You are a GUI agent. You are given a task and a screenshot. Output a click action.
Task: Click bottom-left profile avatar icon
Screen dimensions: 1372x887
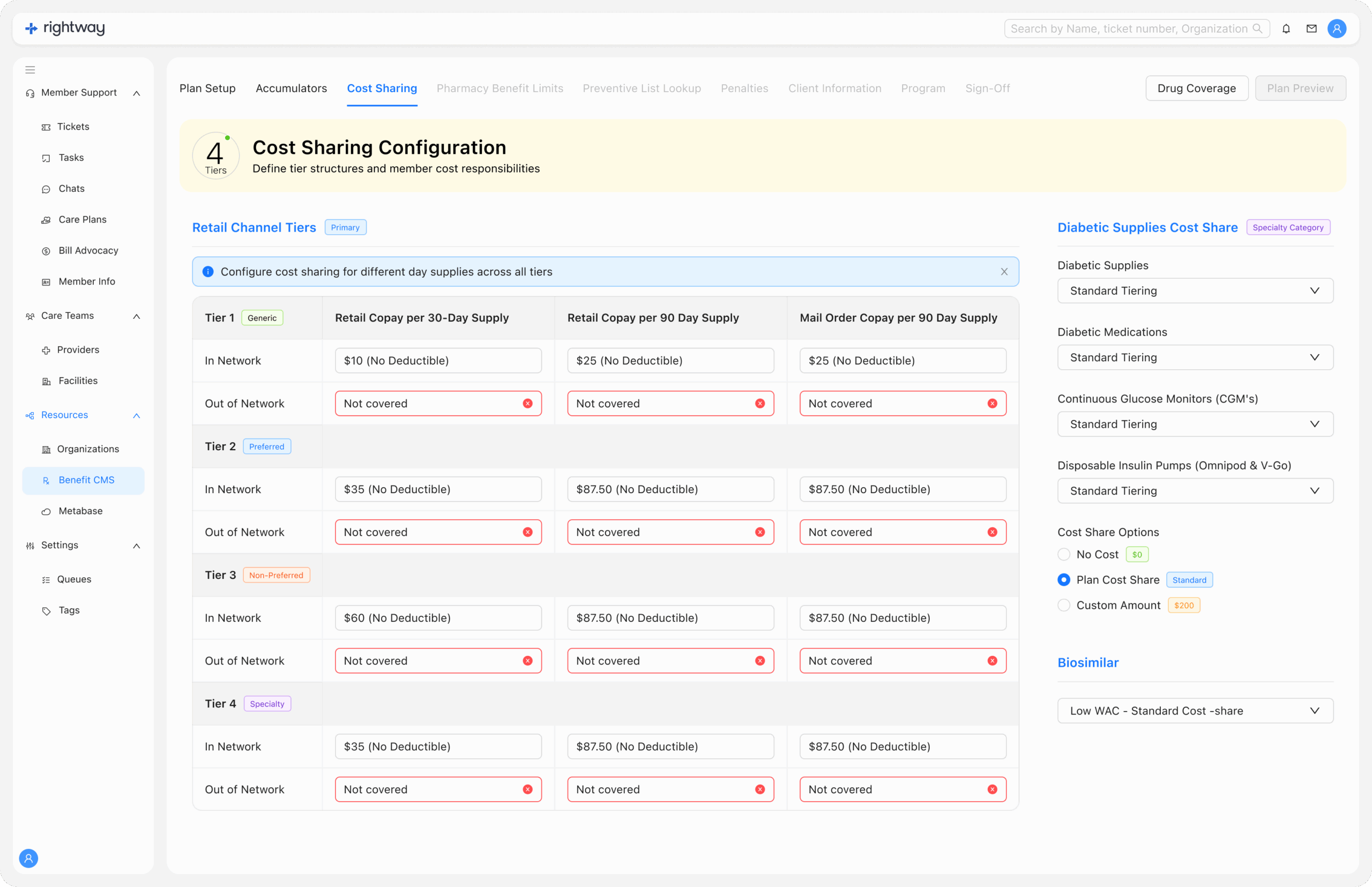[x=28, y=858]
